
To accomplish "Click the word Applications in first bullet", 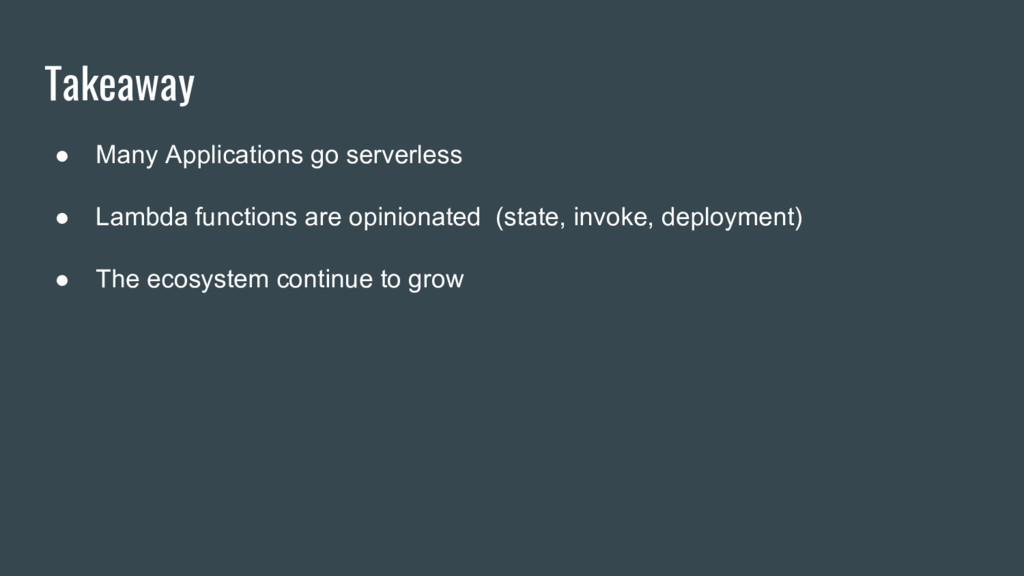I will tap(234, 155).
